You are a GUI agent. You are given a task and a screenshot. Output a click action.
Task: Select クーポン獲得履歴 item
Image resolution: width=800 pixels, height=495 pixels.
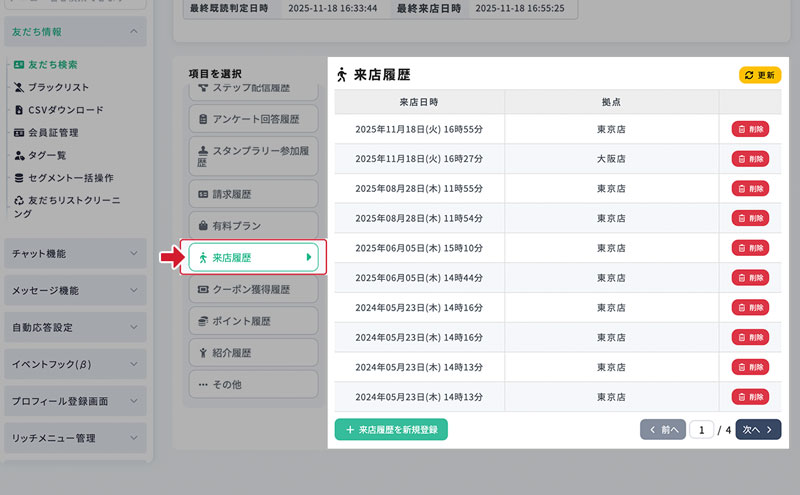[253, 290]
